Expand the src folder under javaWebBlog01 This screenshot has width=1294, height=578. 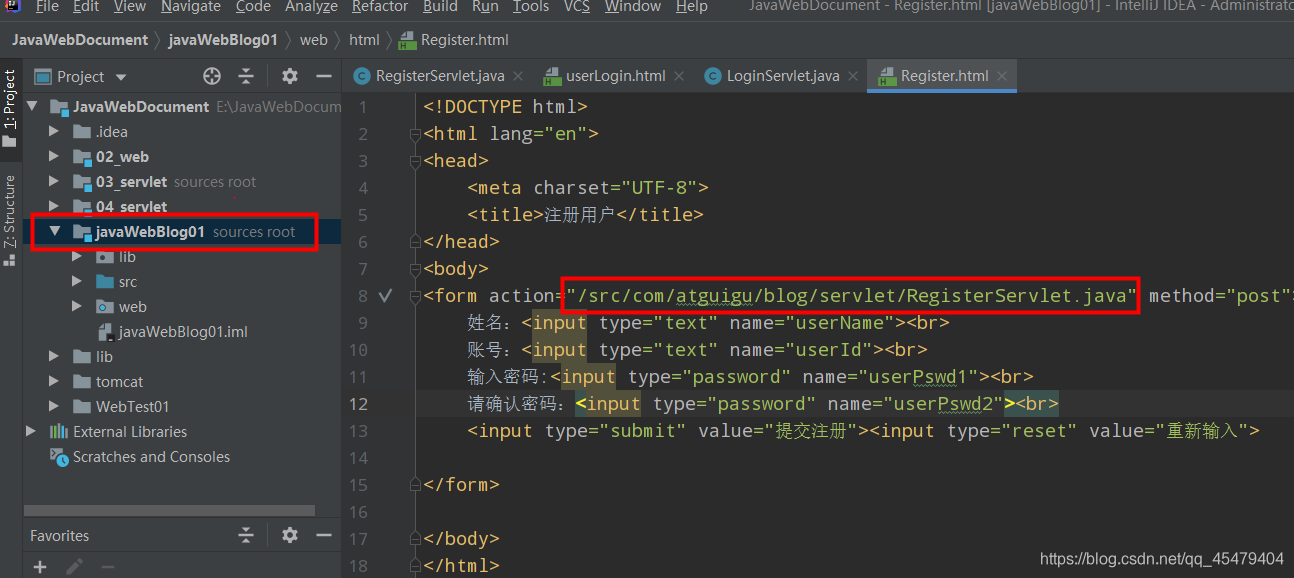point(78,281)
